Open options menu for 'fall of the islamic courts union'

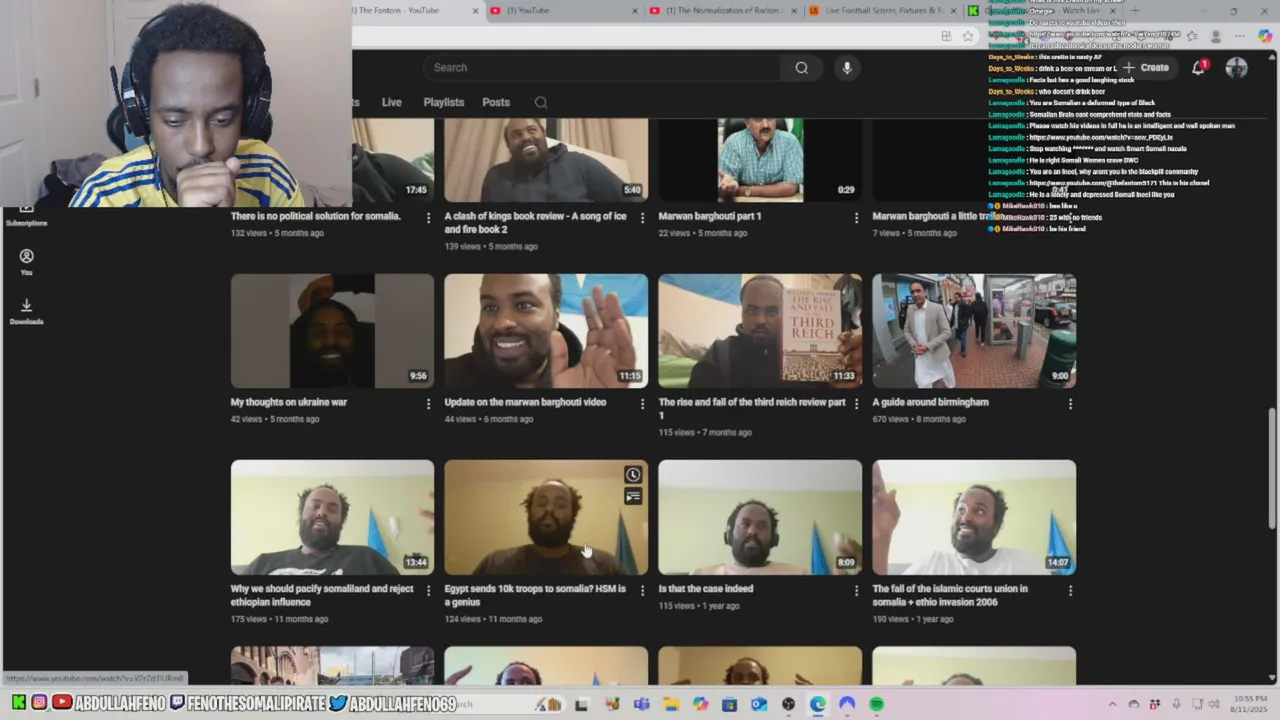1070,590
